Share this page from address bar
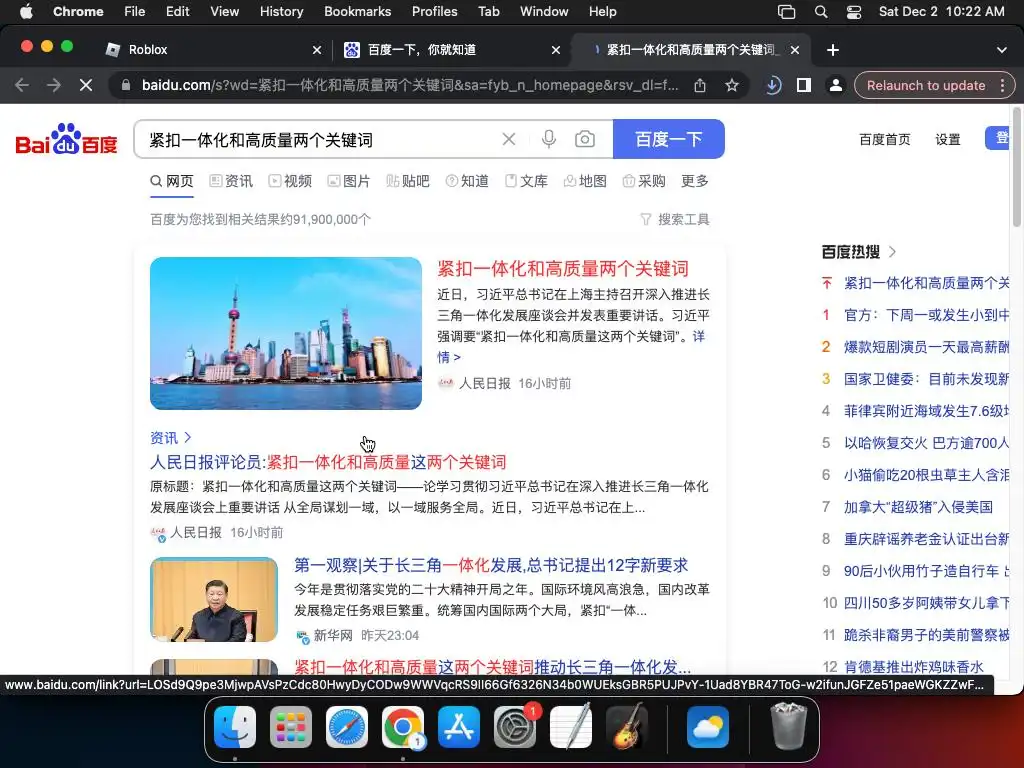The image size is (1024, 768). pyautogui.click(x=700, y=86)
